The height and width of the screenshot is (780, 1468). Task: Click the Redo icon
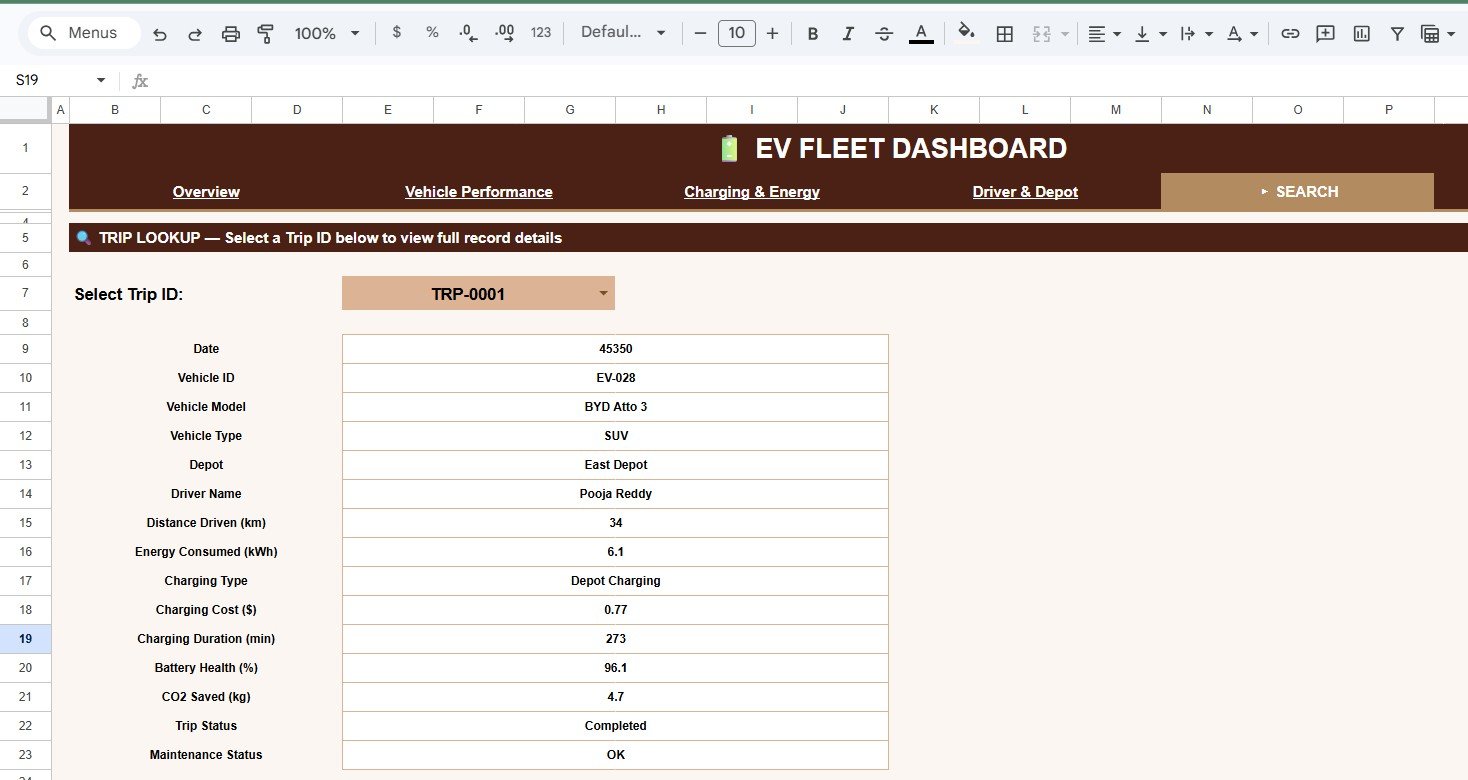[195, 33]
